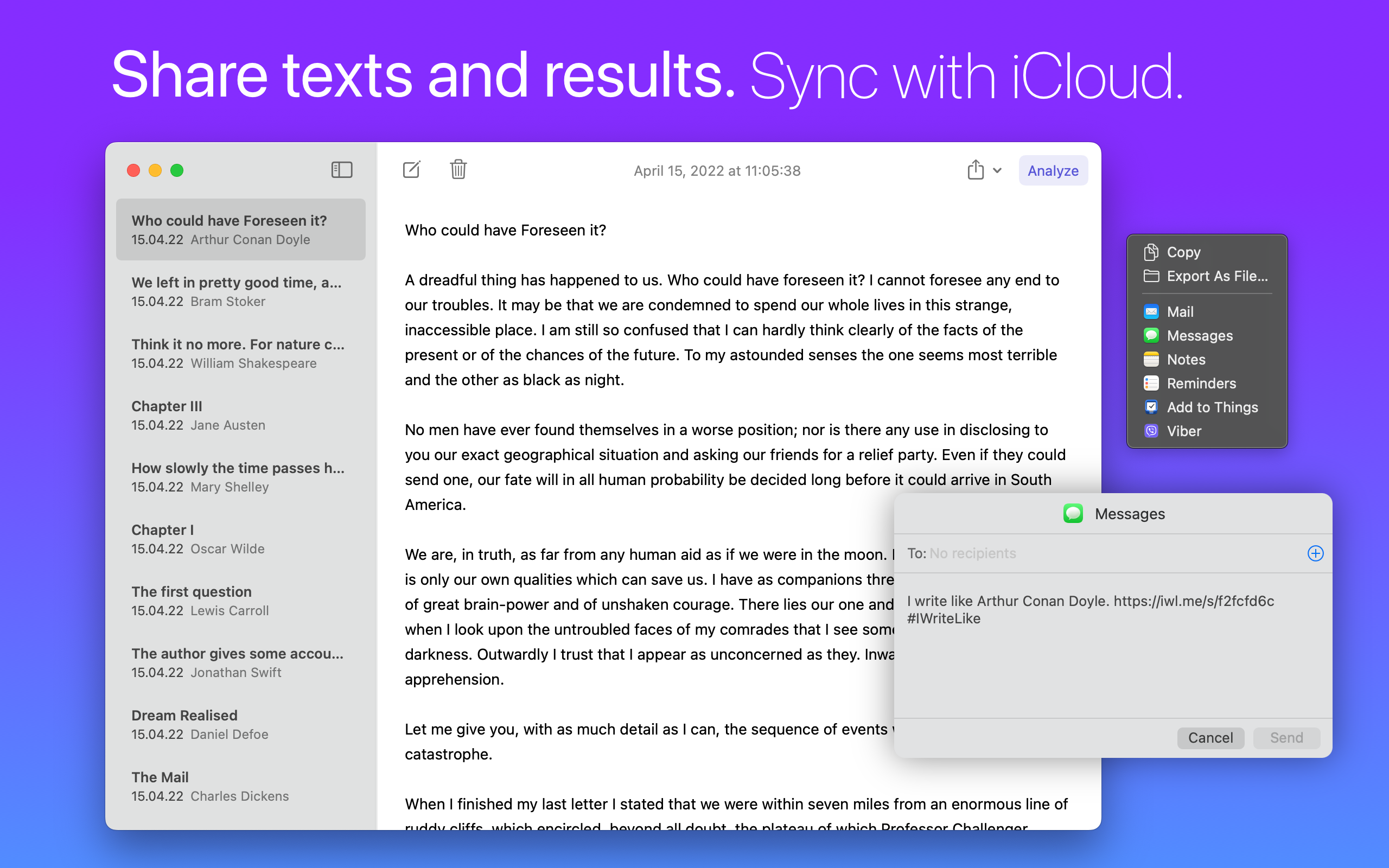This screenshot has height=868, width=1389.
Task: Delete the text using trash icon
Action: (x=458, y=170)
